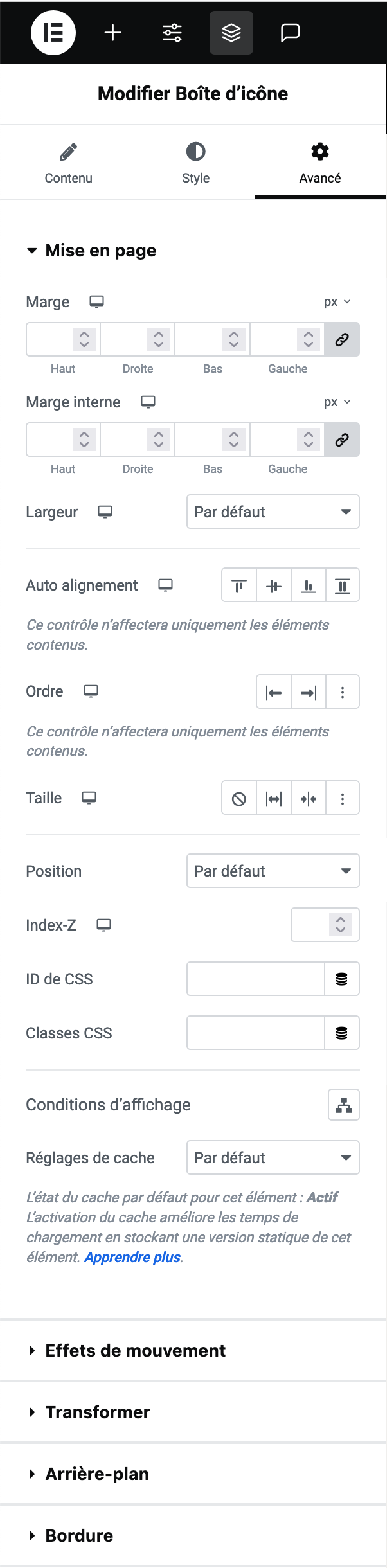The image size is (387, 1568).
Task: Open dynamic tags for Classes CSS
Action: coord(342,1033)
